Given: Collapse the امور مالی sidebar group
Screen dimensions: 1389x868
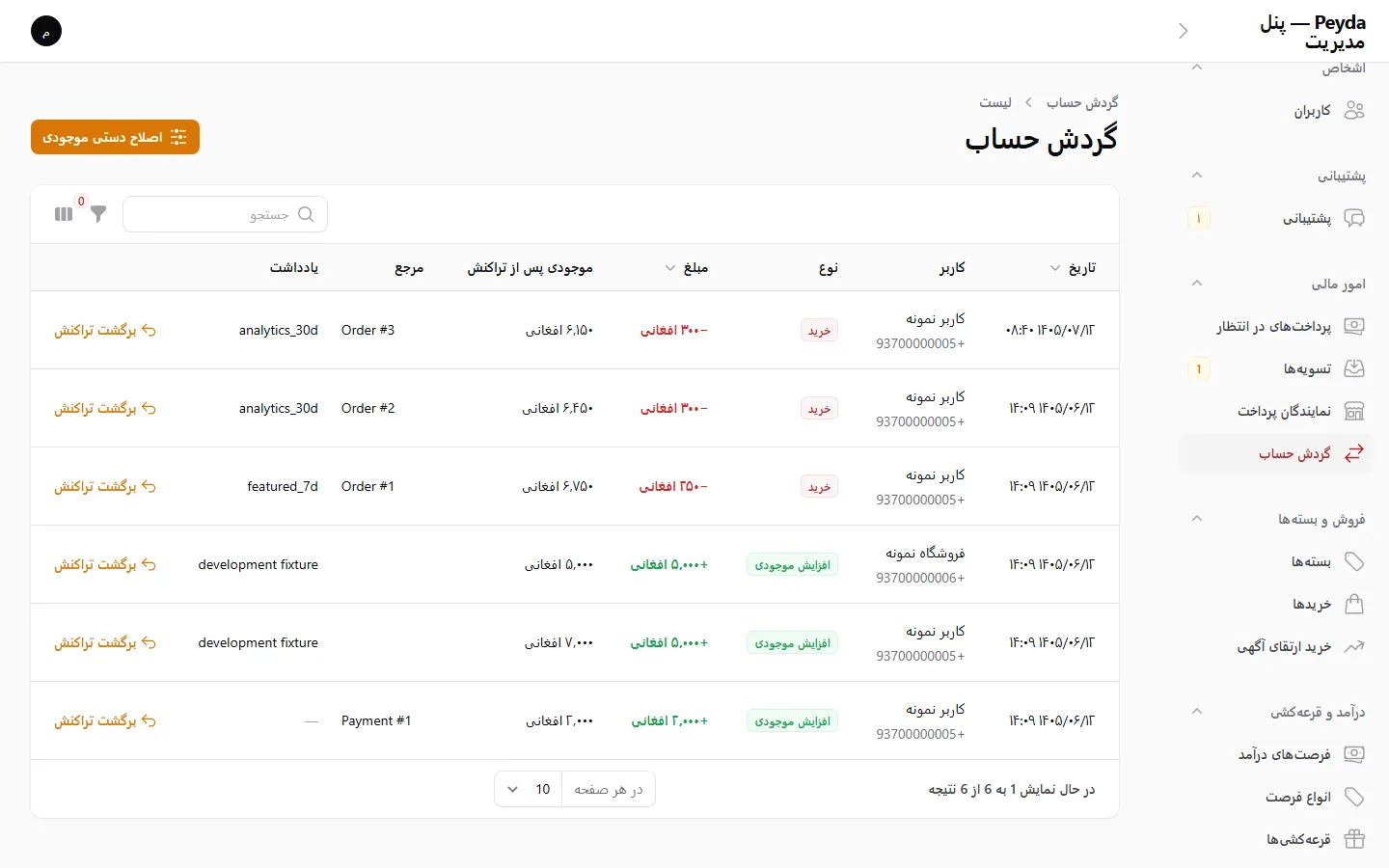Looking at the screenshot, I should pyautogui.click(x=1197, y=284).
